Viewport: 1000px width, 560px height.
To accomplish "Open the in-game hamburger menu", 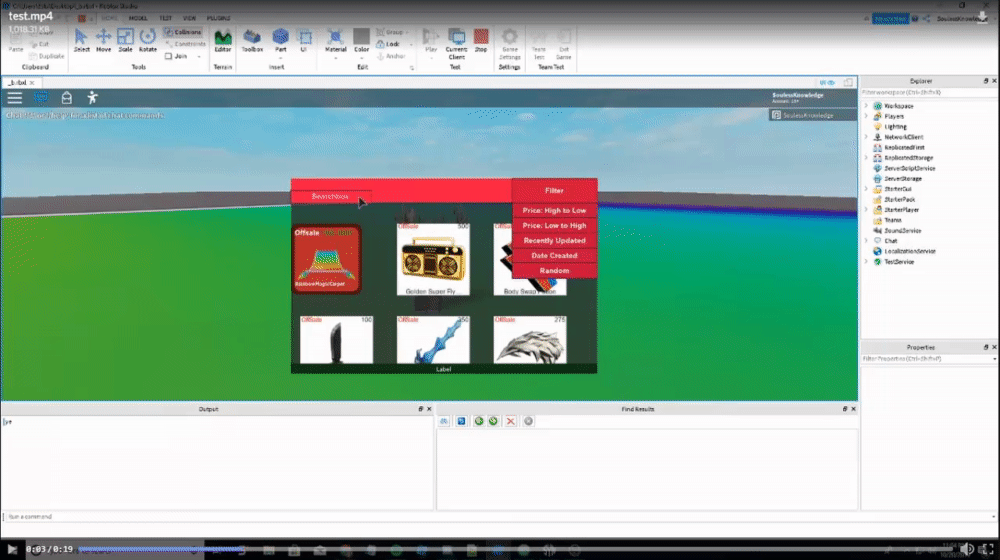I will [x=15, y=98].
